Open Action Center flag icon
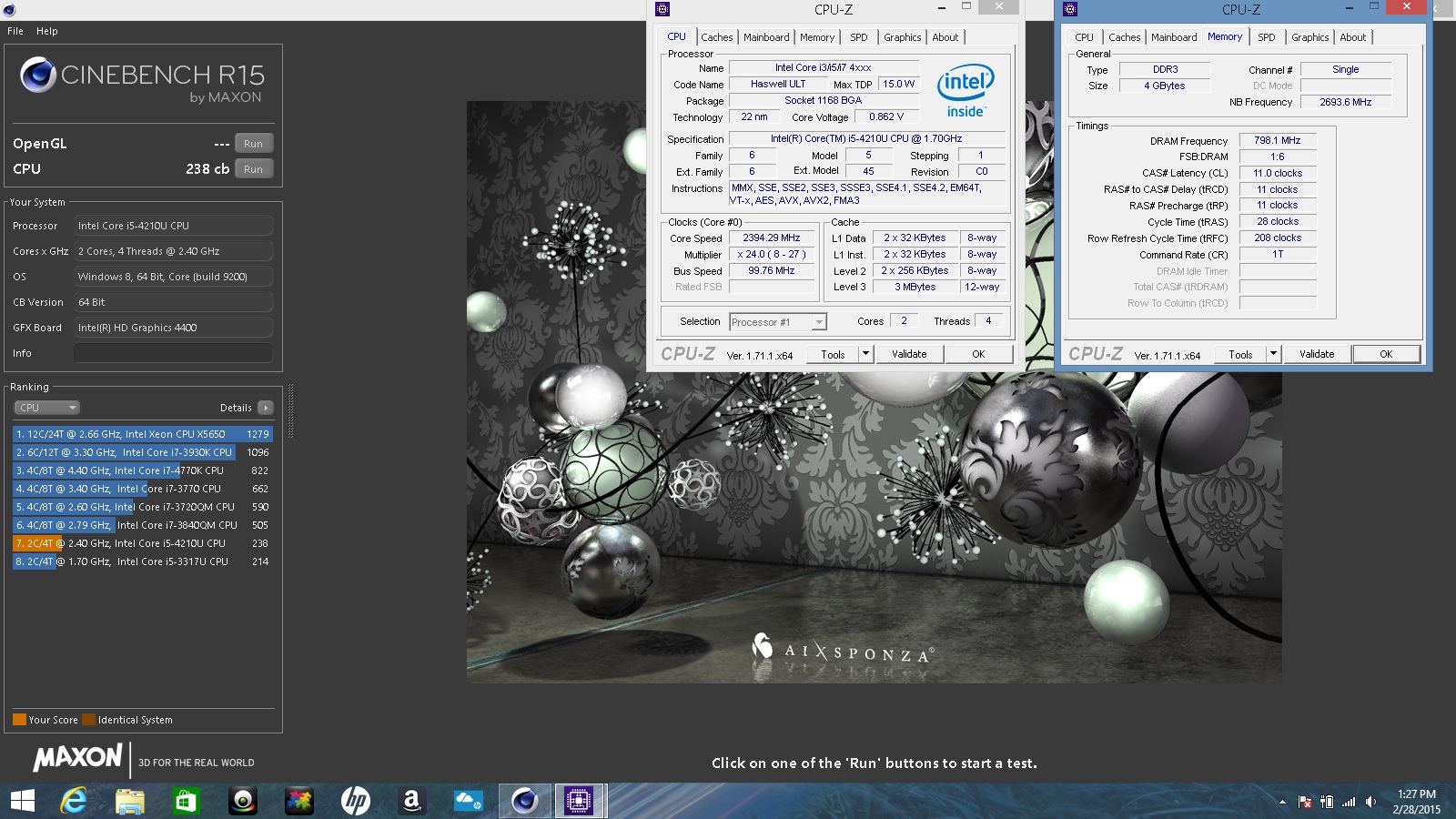This screenshot has width=1456, height=819. tap(1305, 802)
